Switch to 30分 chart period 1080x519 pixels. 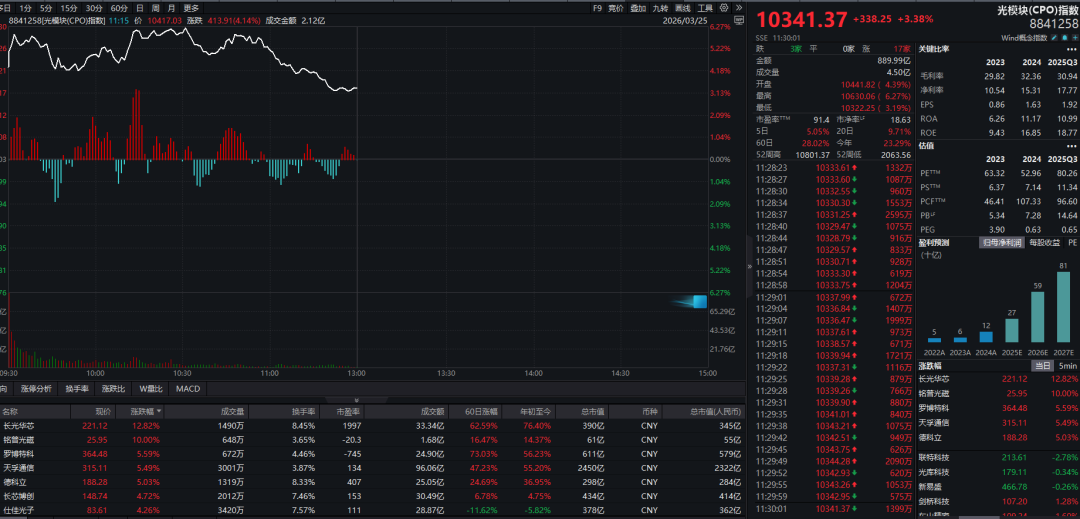(x=93, y=8)
